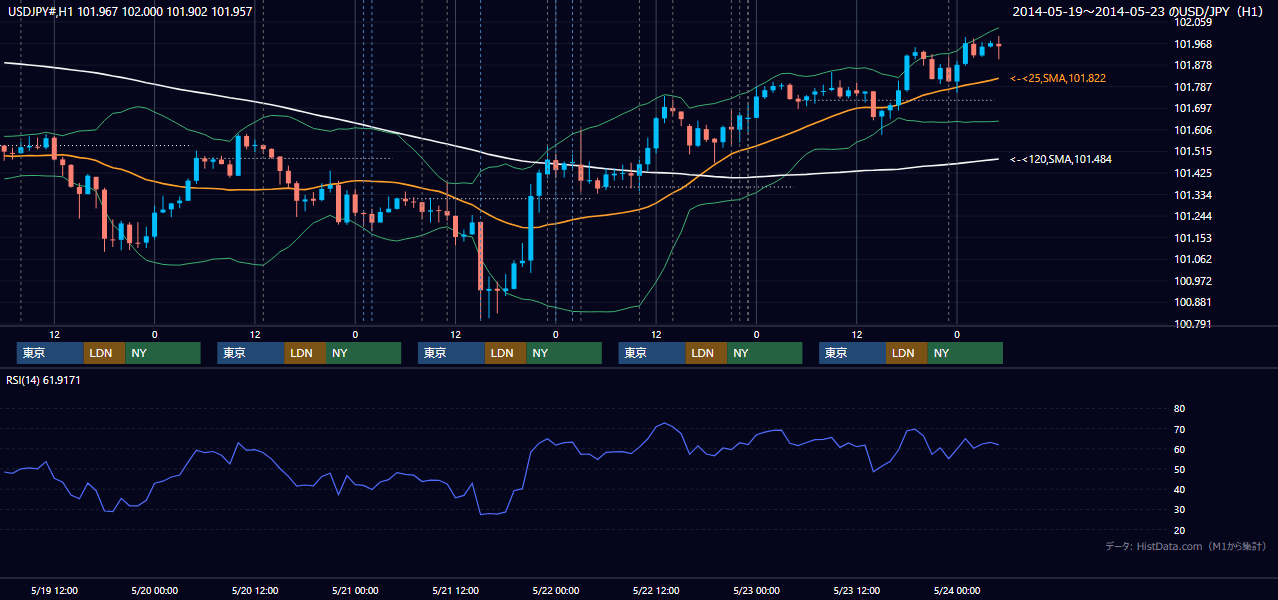Click the NY session bar for 5/23
The height and width of the screenshot is (600, 1278).
(965, 353)
